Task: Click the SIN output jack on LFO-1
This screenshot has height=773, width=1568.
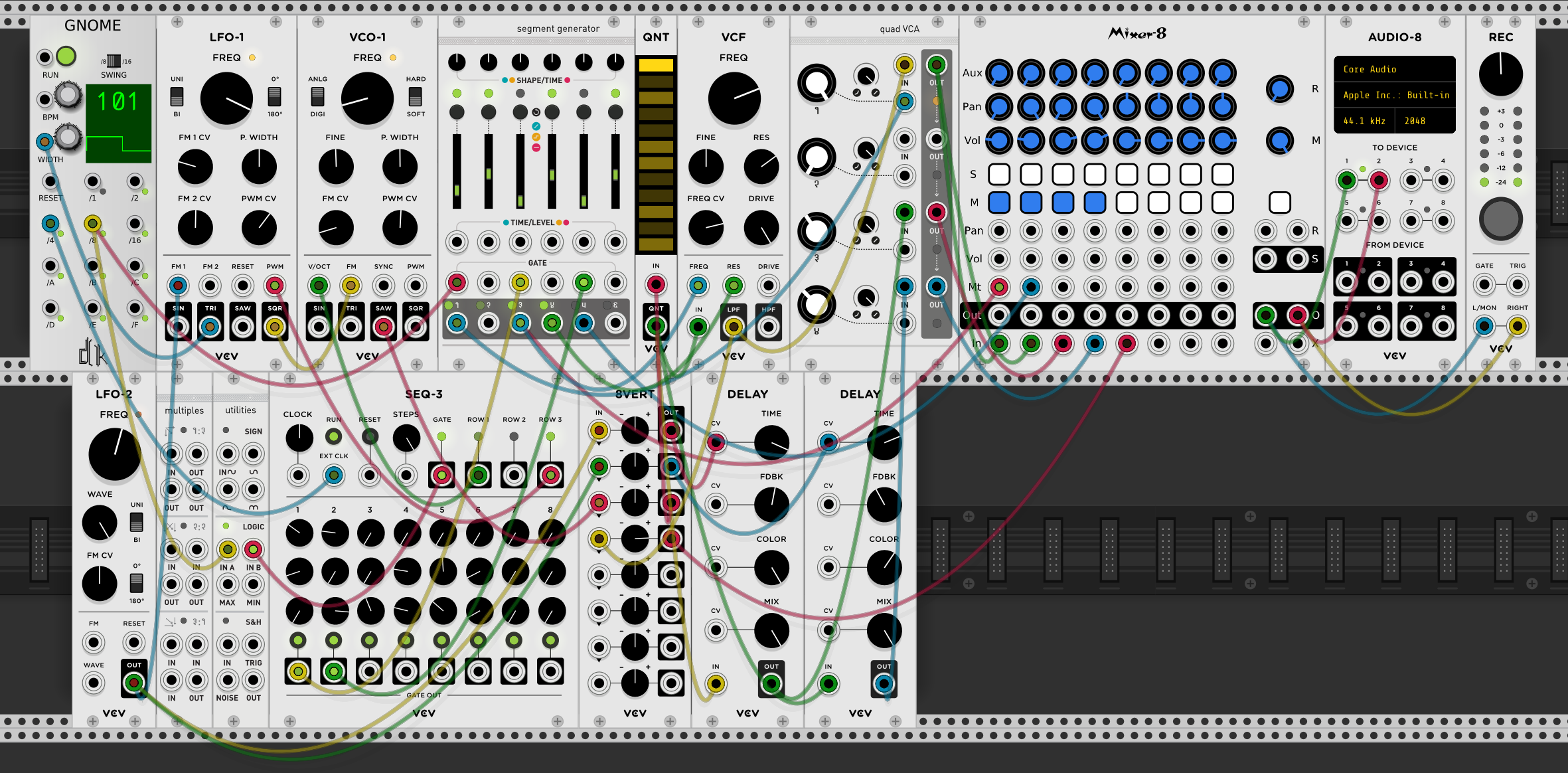Action: point(178,326)
